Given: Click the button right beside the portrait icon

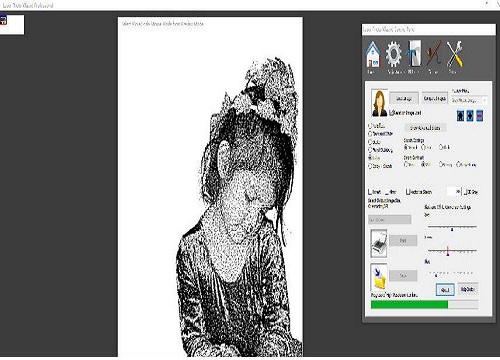Looking at the screenshot, I should tap(404, 98).
